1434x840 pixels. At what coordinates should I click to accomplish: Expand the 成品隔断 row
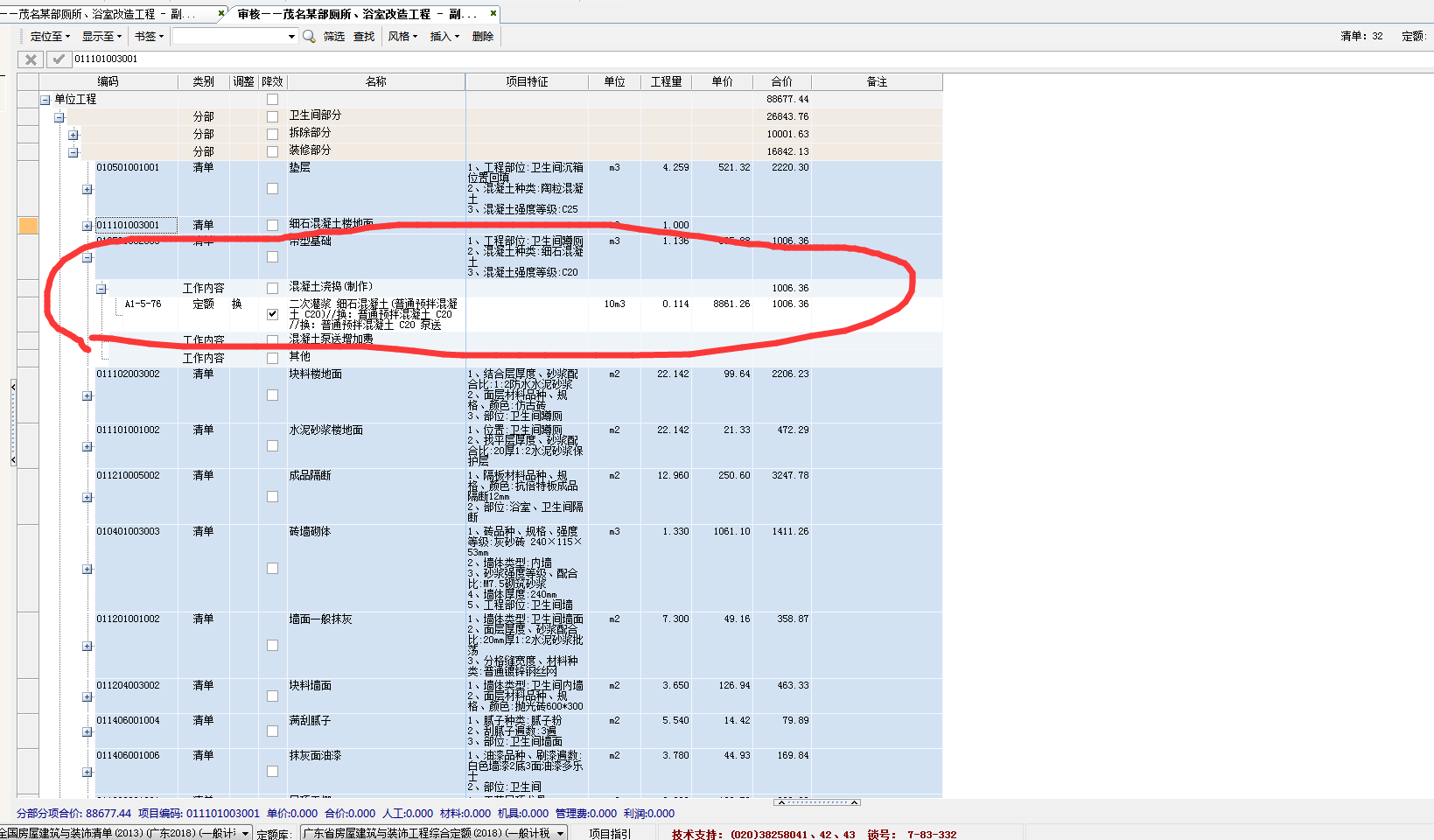pyautogui.click(x=87, y=498)
